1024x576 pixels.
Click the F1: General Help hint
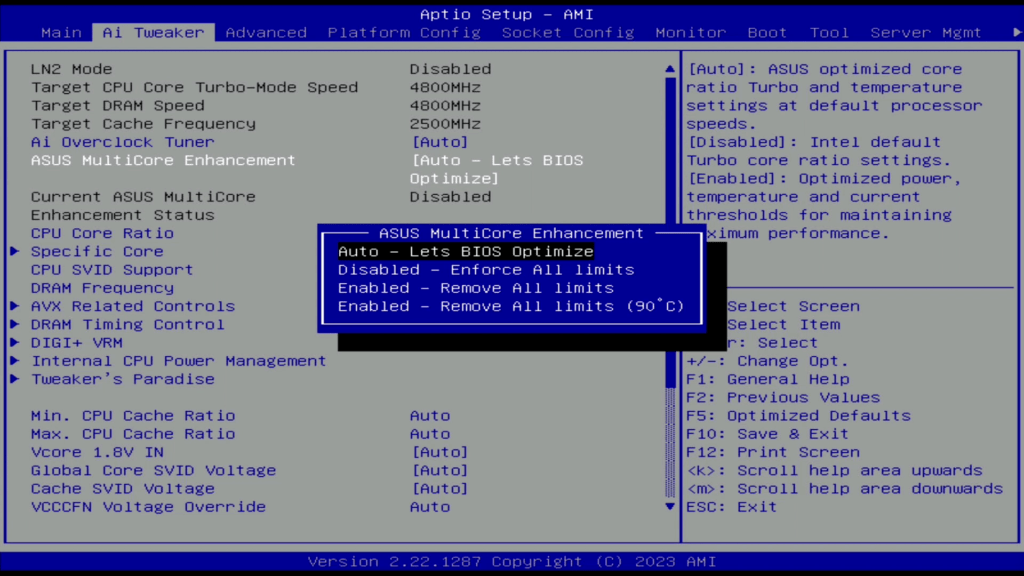[x=767, y=379]
